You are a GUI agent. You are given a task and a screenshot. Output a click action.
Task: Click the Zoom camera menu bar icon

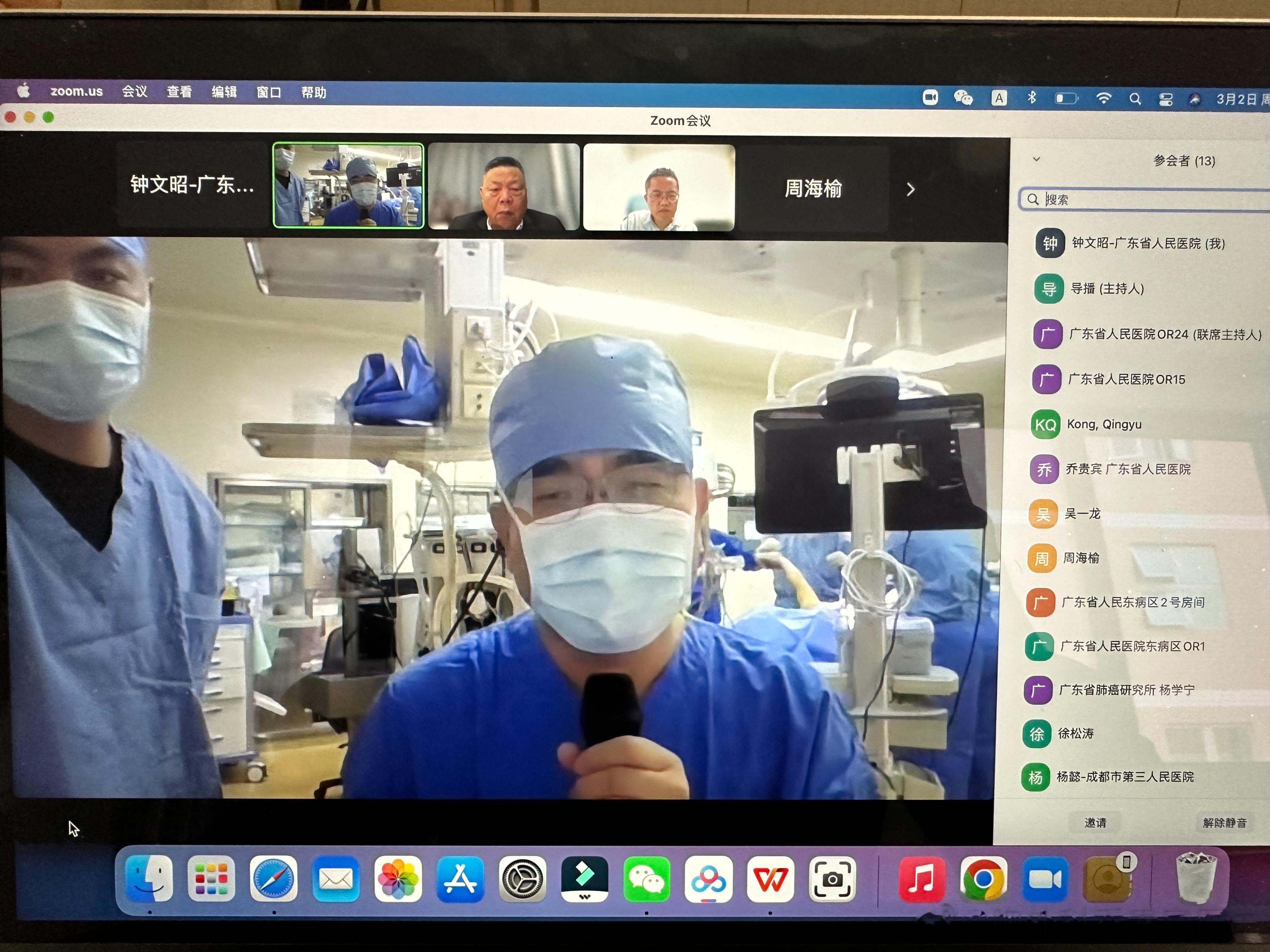point(930,97)
